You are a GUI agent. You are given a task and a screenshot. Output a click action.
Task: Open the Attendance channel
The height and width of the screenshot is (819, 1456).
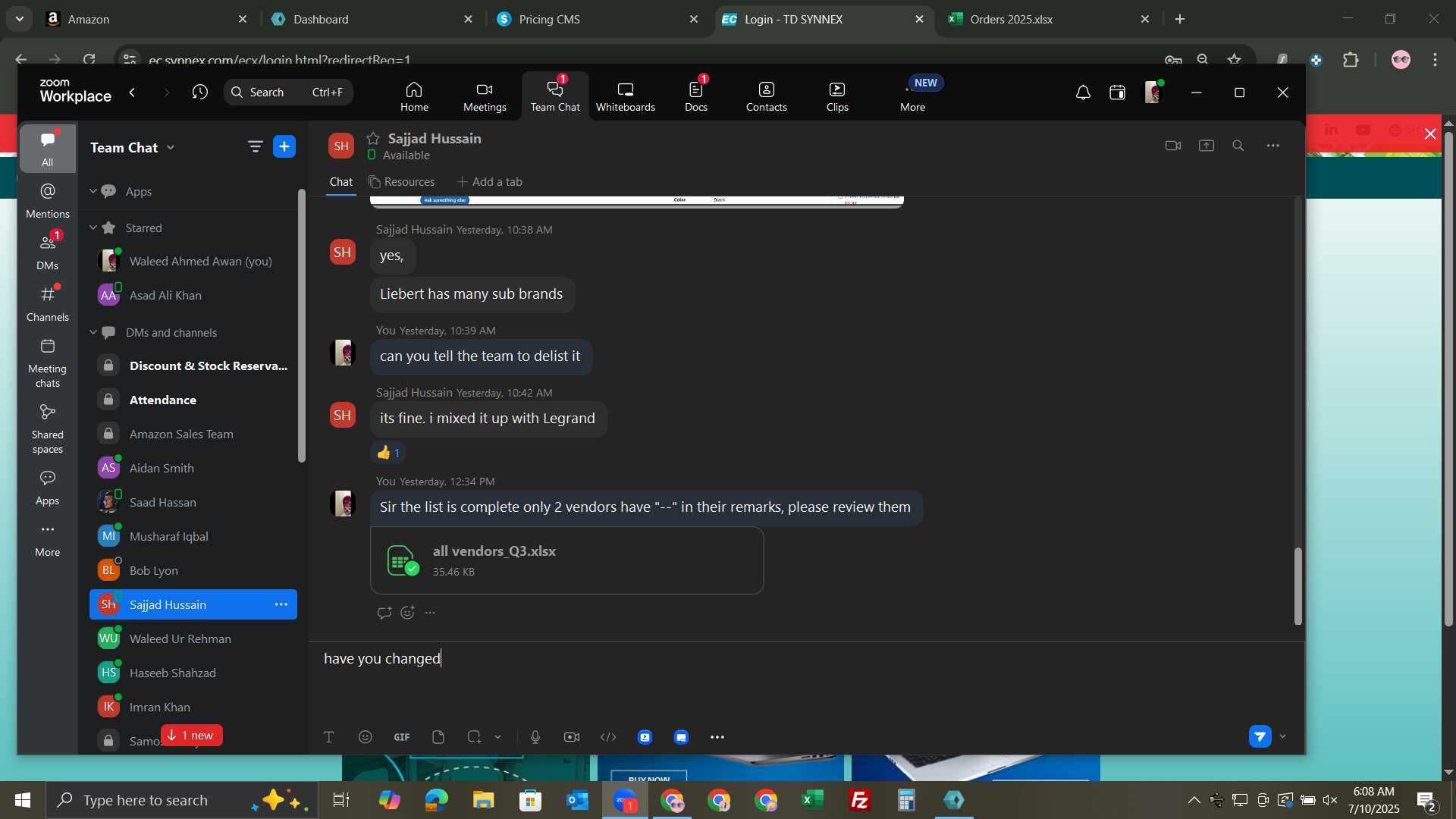(x=193, y=400)
